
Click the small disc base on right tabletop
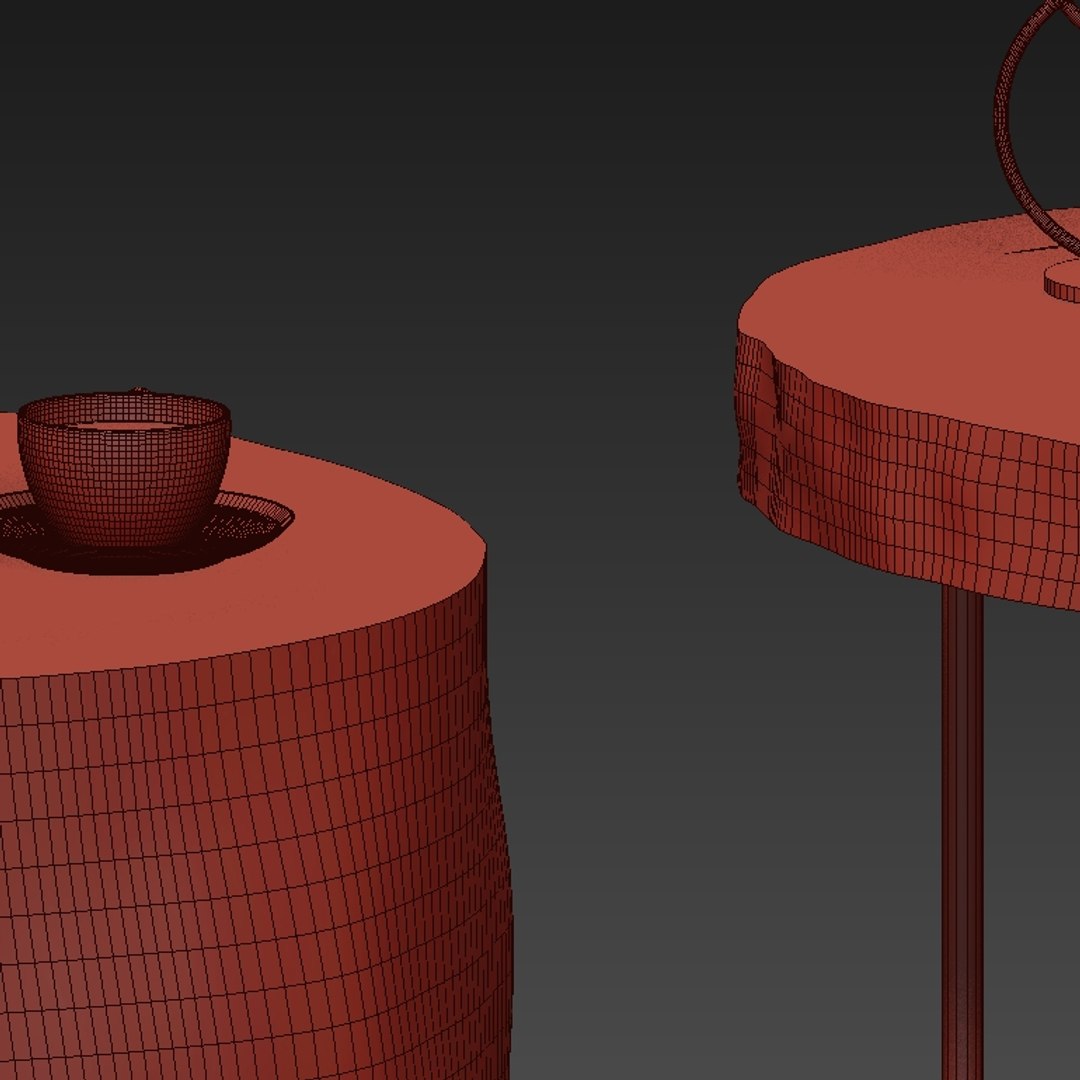(x=1063, y=281)
